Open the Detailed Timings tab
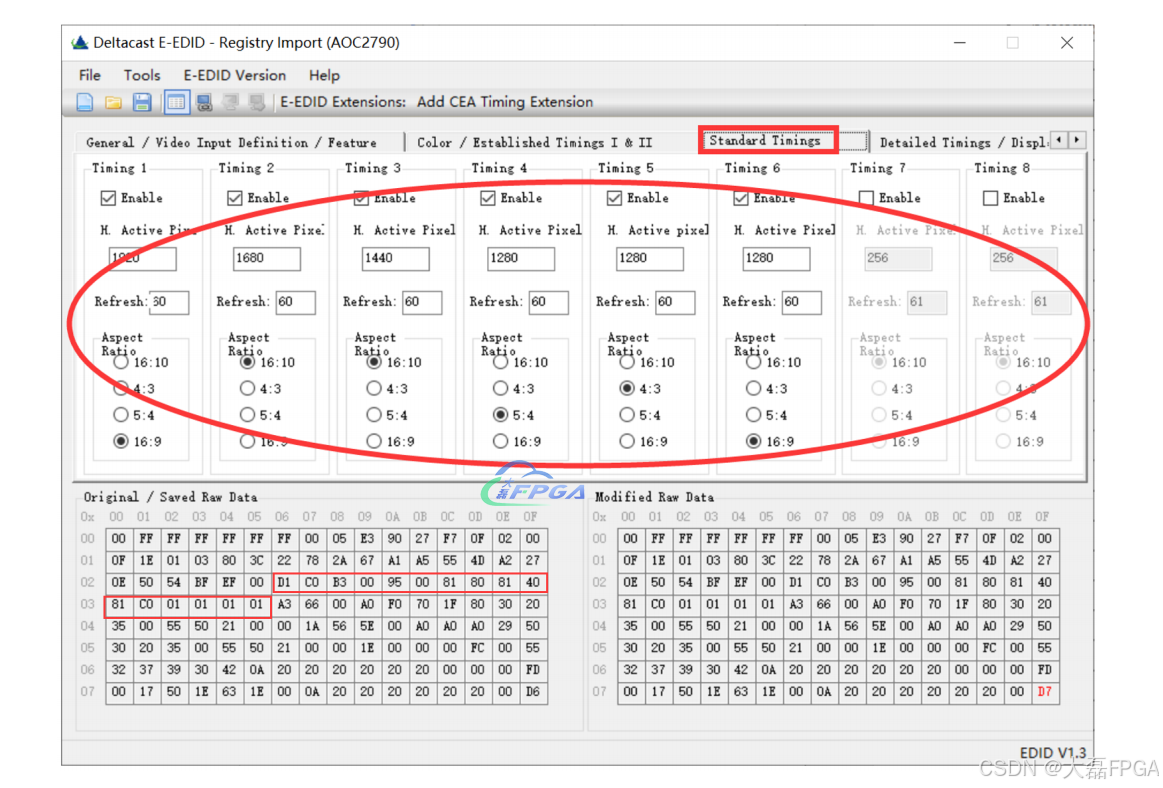Viewport: 1163px width, 788px height. [x=962, y=142]
